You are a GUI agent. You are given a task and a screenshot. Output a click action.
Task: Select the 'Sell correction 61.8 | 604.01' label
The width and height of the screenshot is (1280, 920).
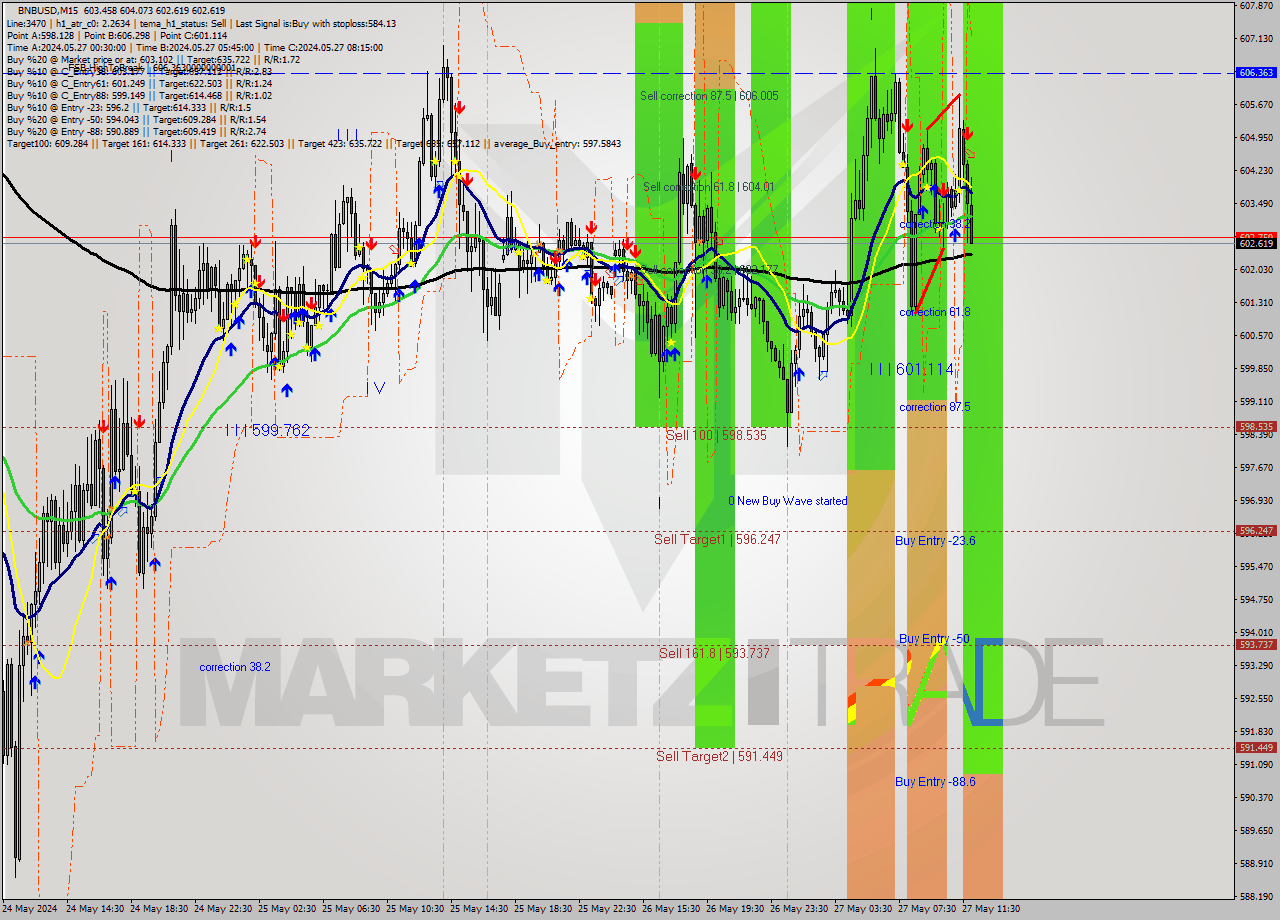point(708,187)
